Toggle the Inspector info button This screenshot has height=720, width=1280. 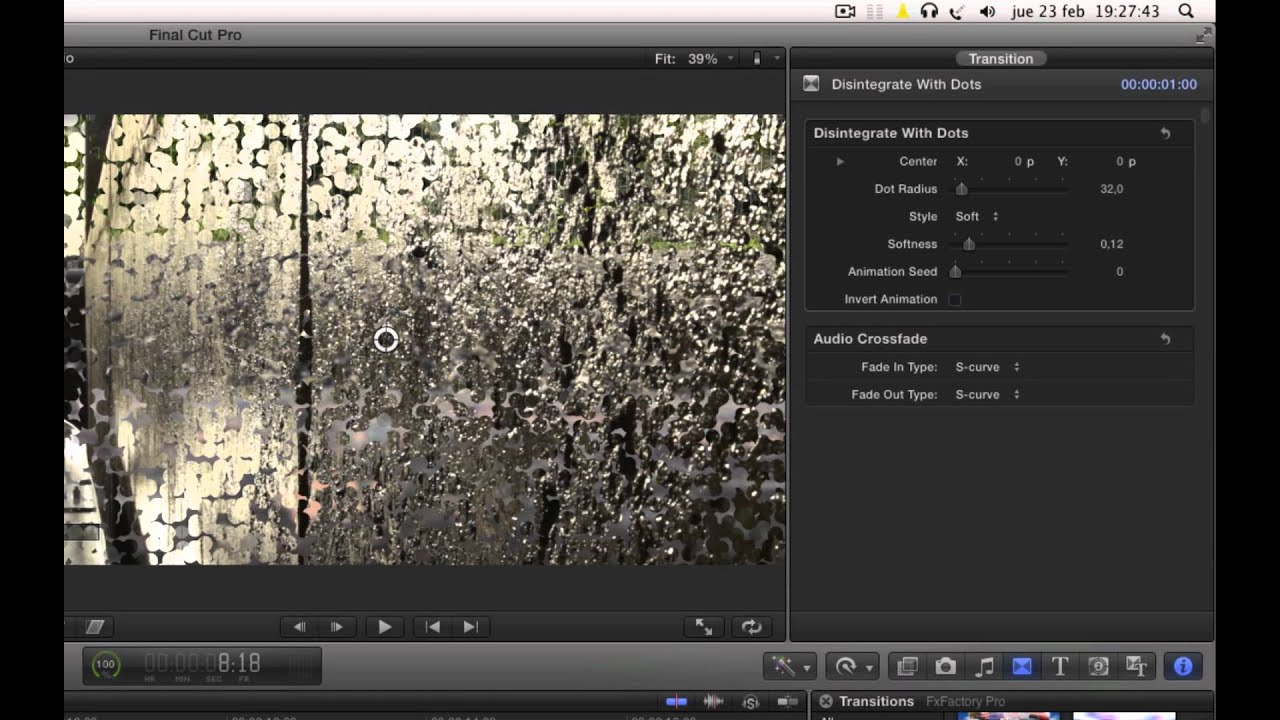(x=1183, y=666)
